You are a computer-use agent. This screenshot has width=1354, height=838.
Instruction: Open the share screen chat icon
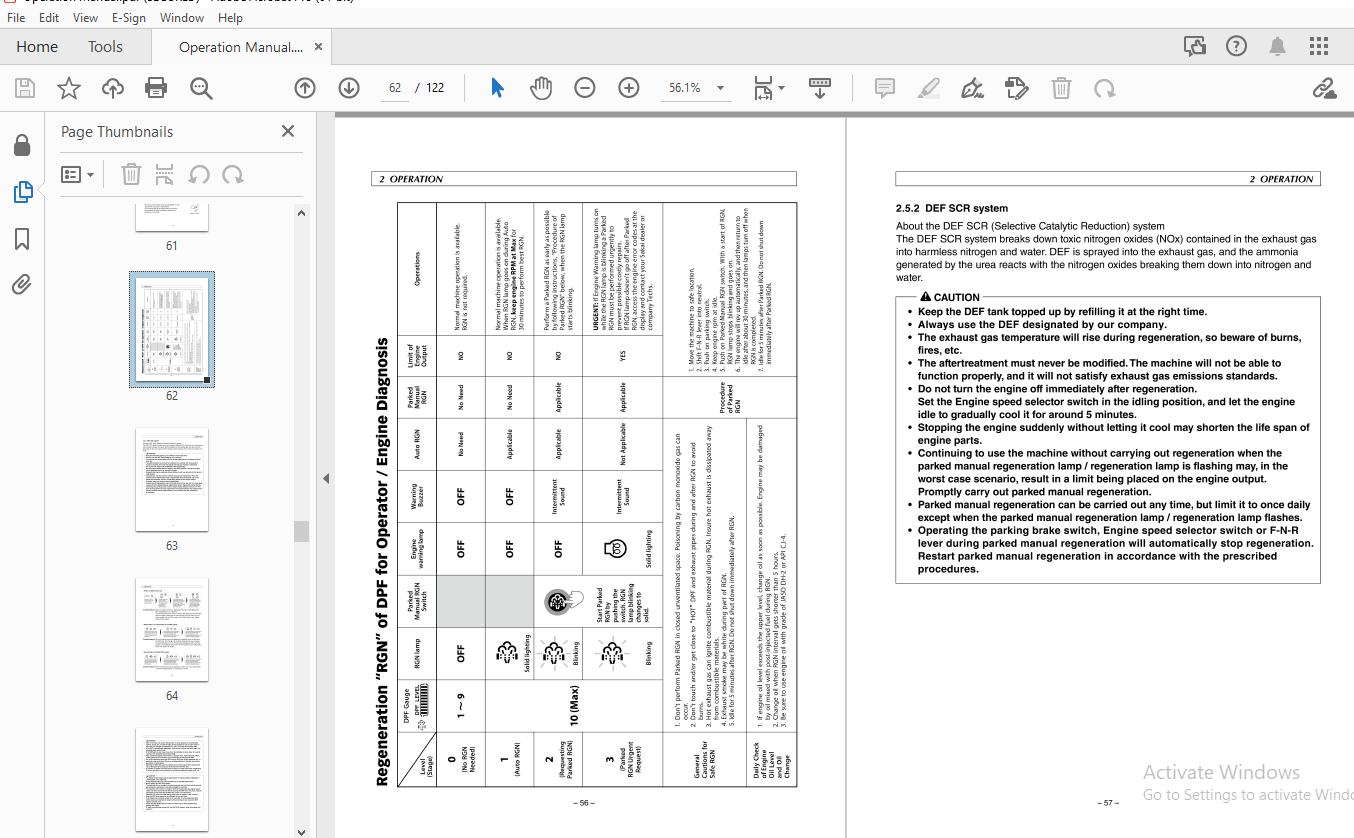point(1195,46)
